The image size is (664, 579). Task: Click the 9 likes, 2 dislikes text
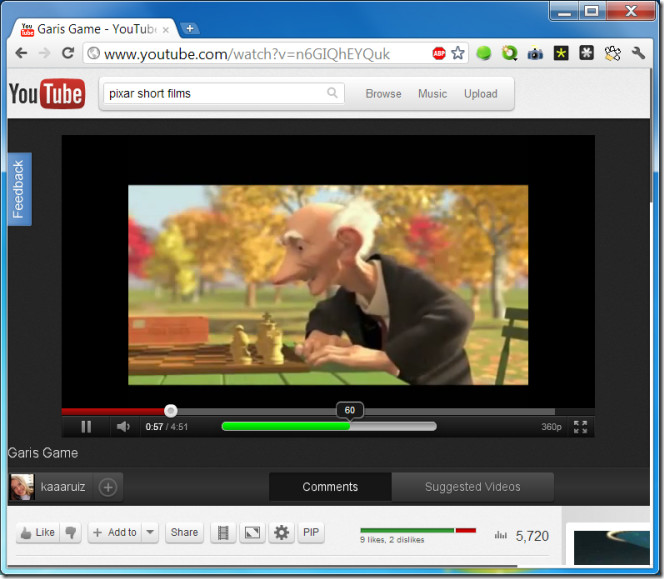pos(392,540)
